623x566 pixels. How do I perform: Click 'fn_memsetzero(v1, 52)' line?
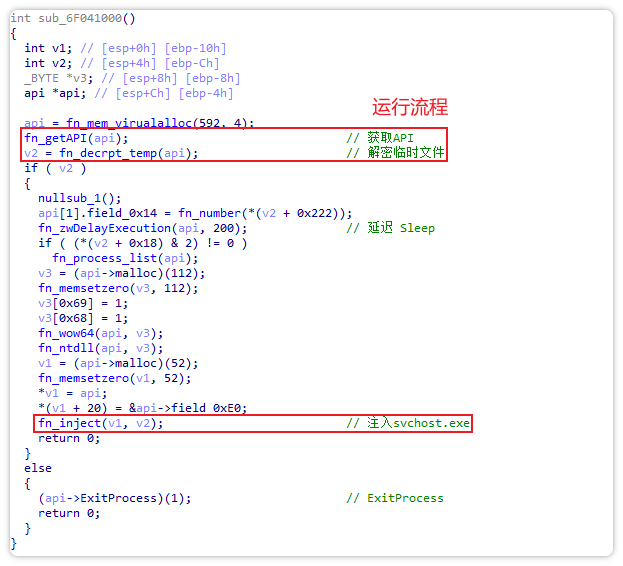coord(114,379)
